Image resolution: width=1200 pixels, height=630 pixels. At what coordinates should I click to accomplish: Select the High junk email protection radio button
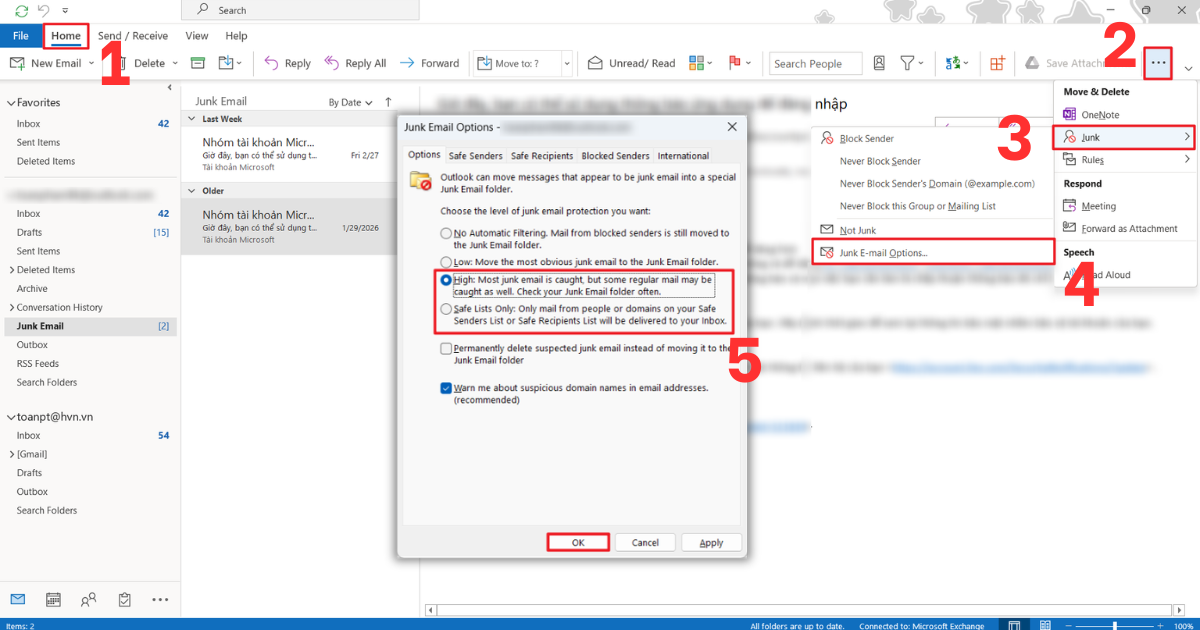(x=446, y=281)
